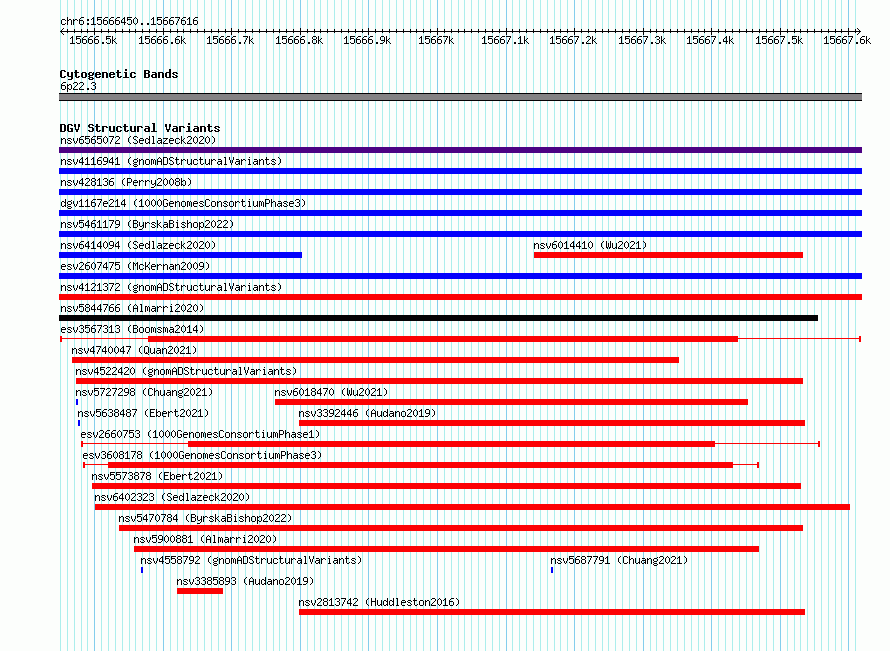890x651 pixels.
Task: Select the red nsv2813742 Huddleston2016 bar
Action: tap(552, 612)
